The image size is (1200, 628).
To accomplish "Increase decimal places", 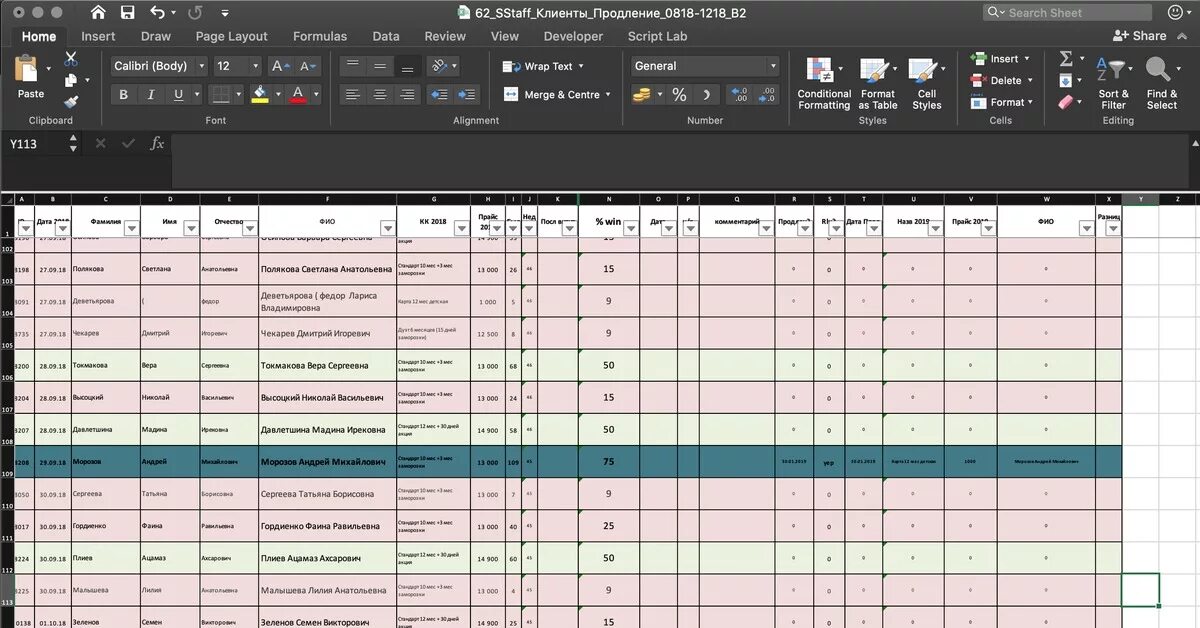I will pos(741,95).
